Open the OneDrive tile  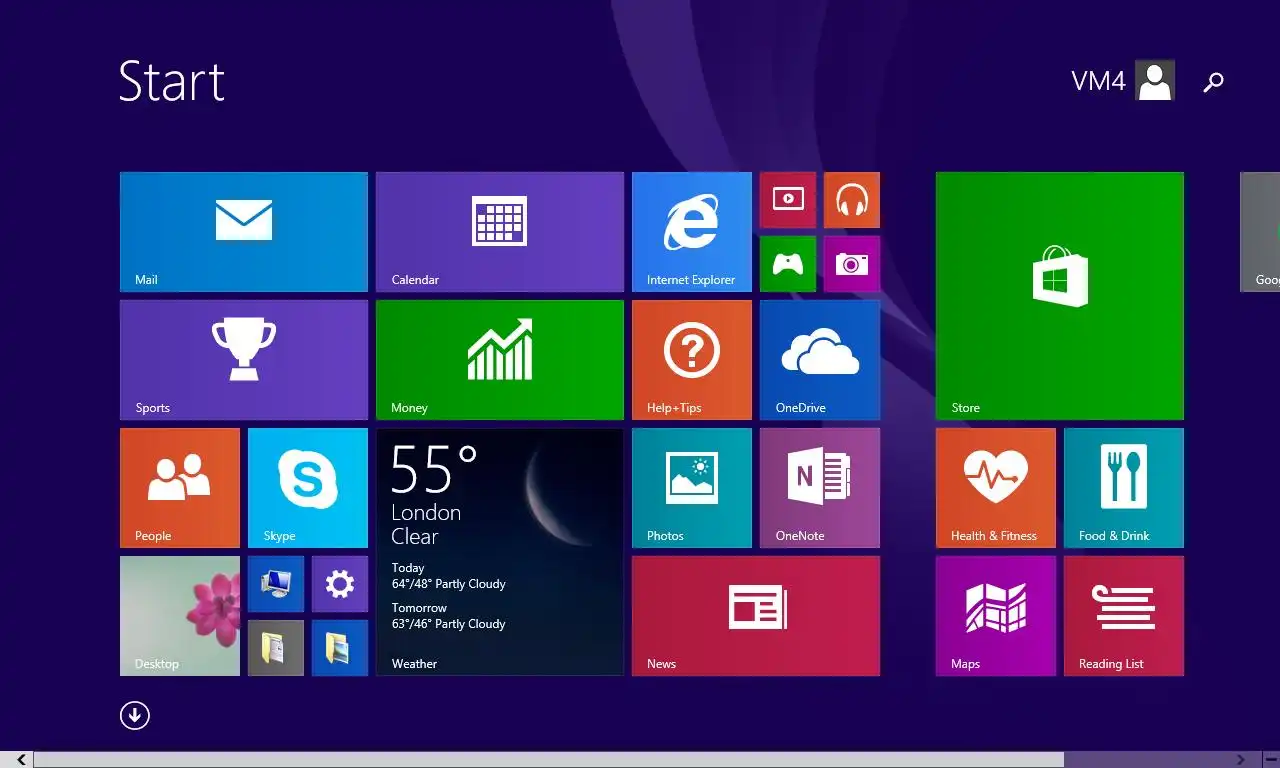pos(820,360)
